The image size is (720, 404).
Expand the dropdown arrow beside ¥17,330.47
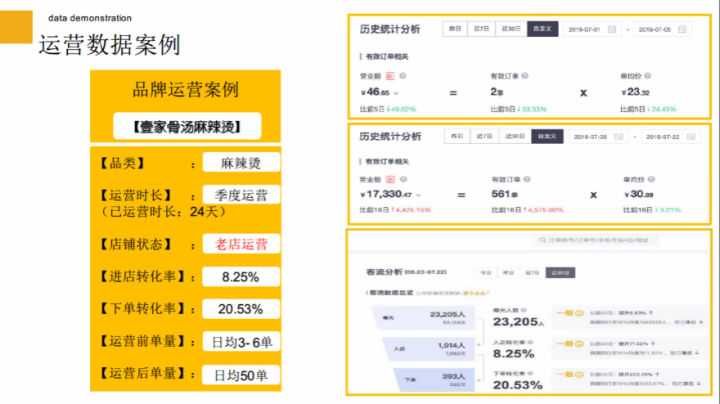[418, 195]
